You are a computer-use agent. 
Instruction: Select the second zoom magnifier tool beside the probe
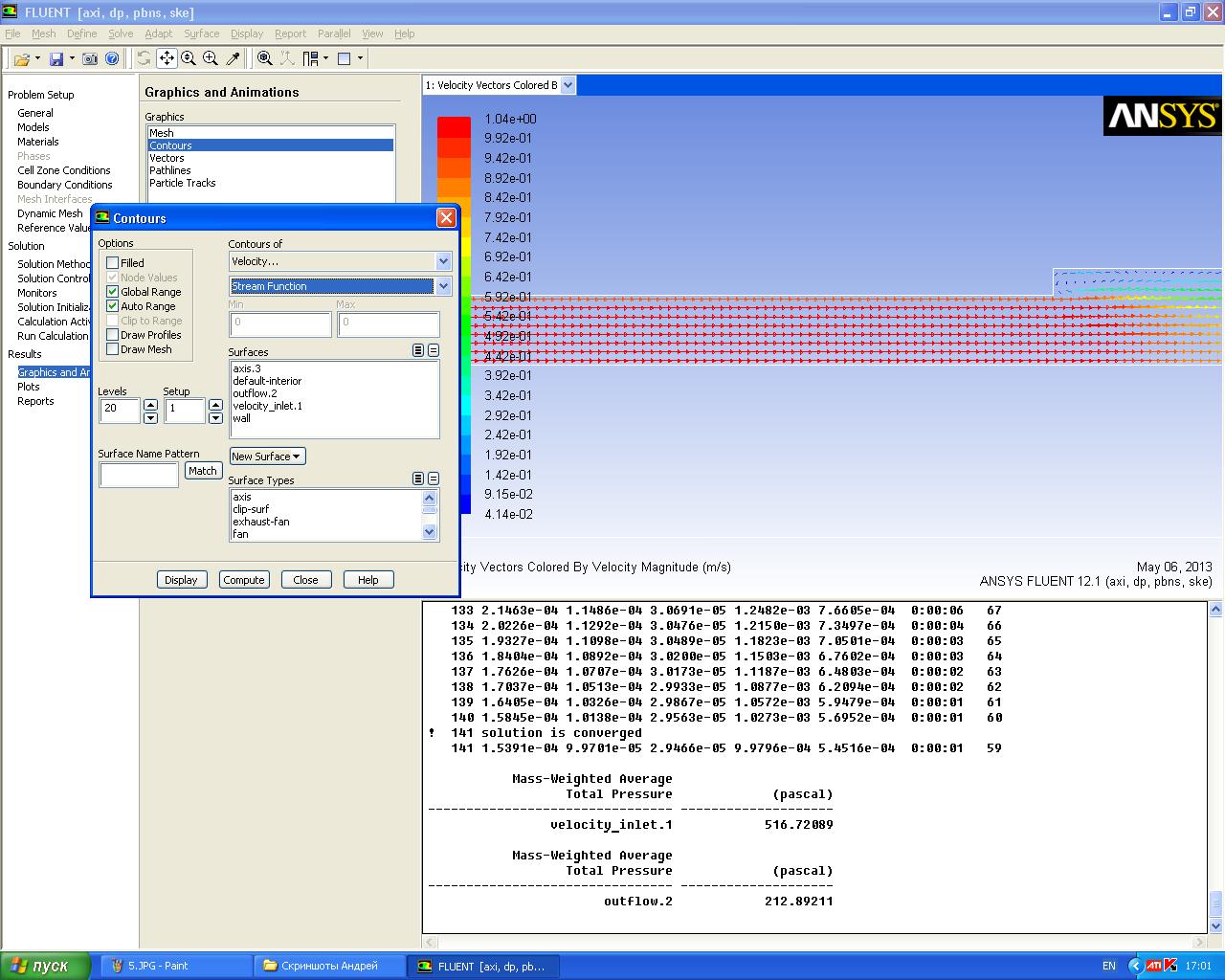(x=211, y=58)
